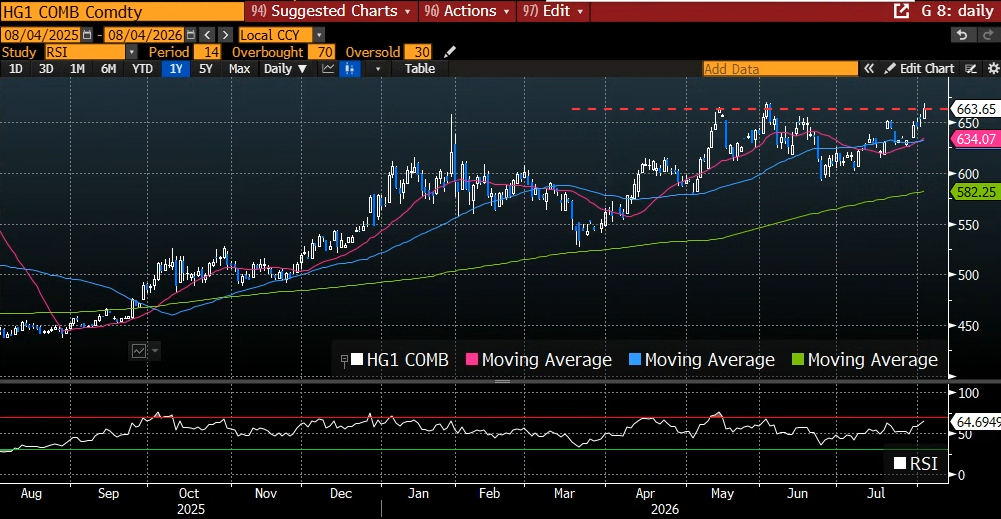Select the 1D time range
Viewport: 1001px width, 519px height.
15,68
